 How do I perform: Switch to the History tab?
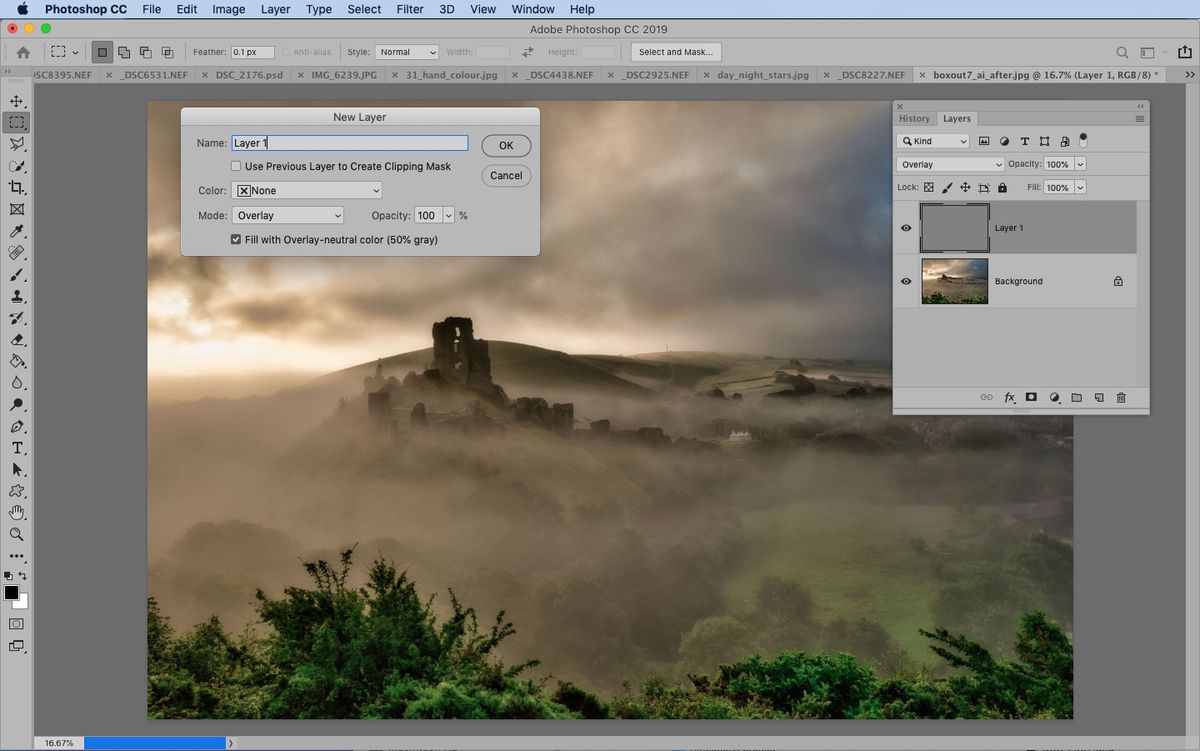coord(914,118)
